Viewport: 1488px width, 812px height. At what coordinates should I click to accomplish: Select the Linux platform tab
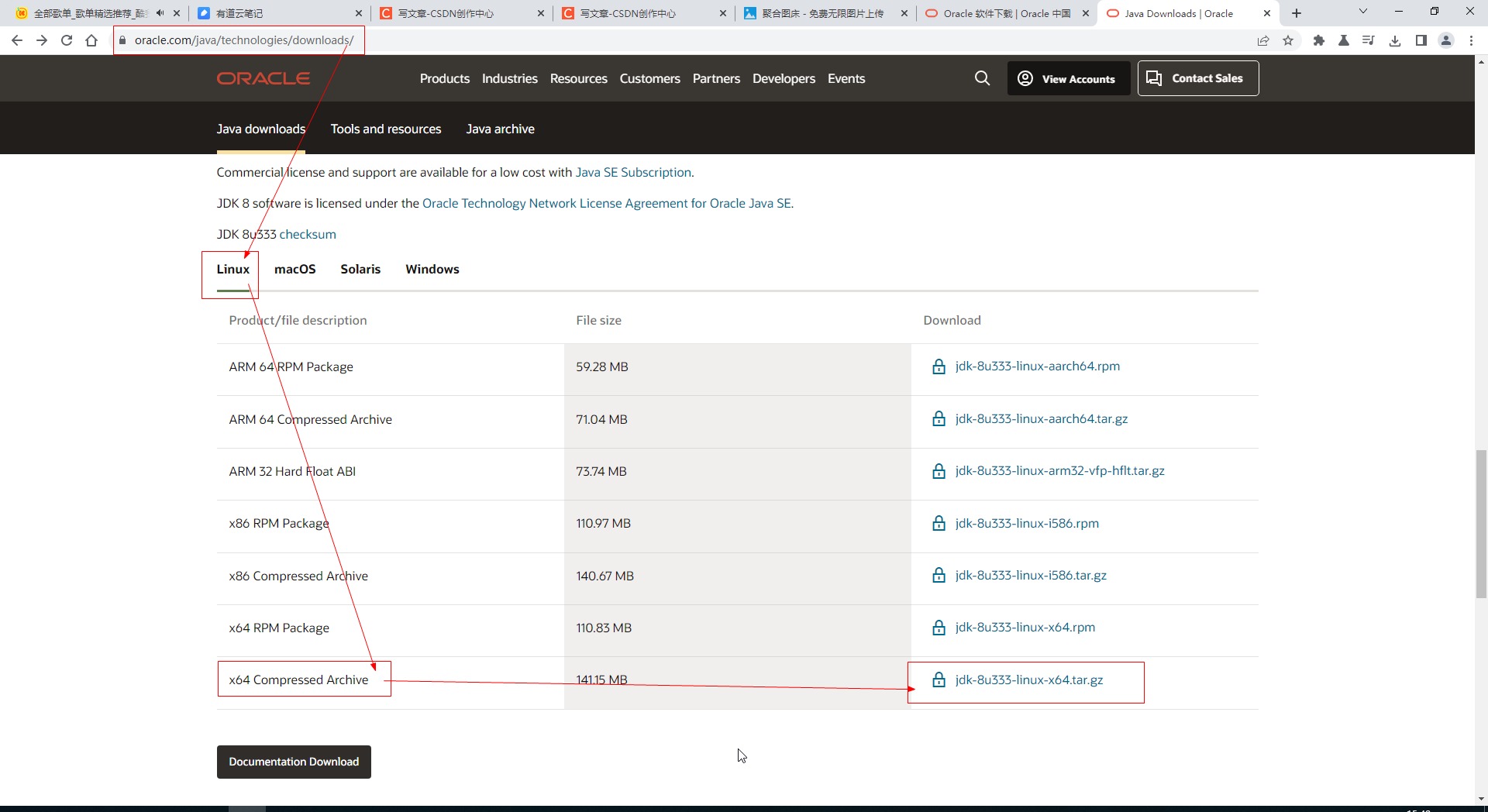tap(232, 269)
